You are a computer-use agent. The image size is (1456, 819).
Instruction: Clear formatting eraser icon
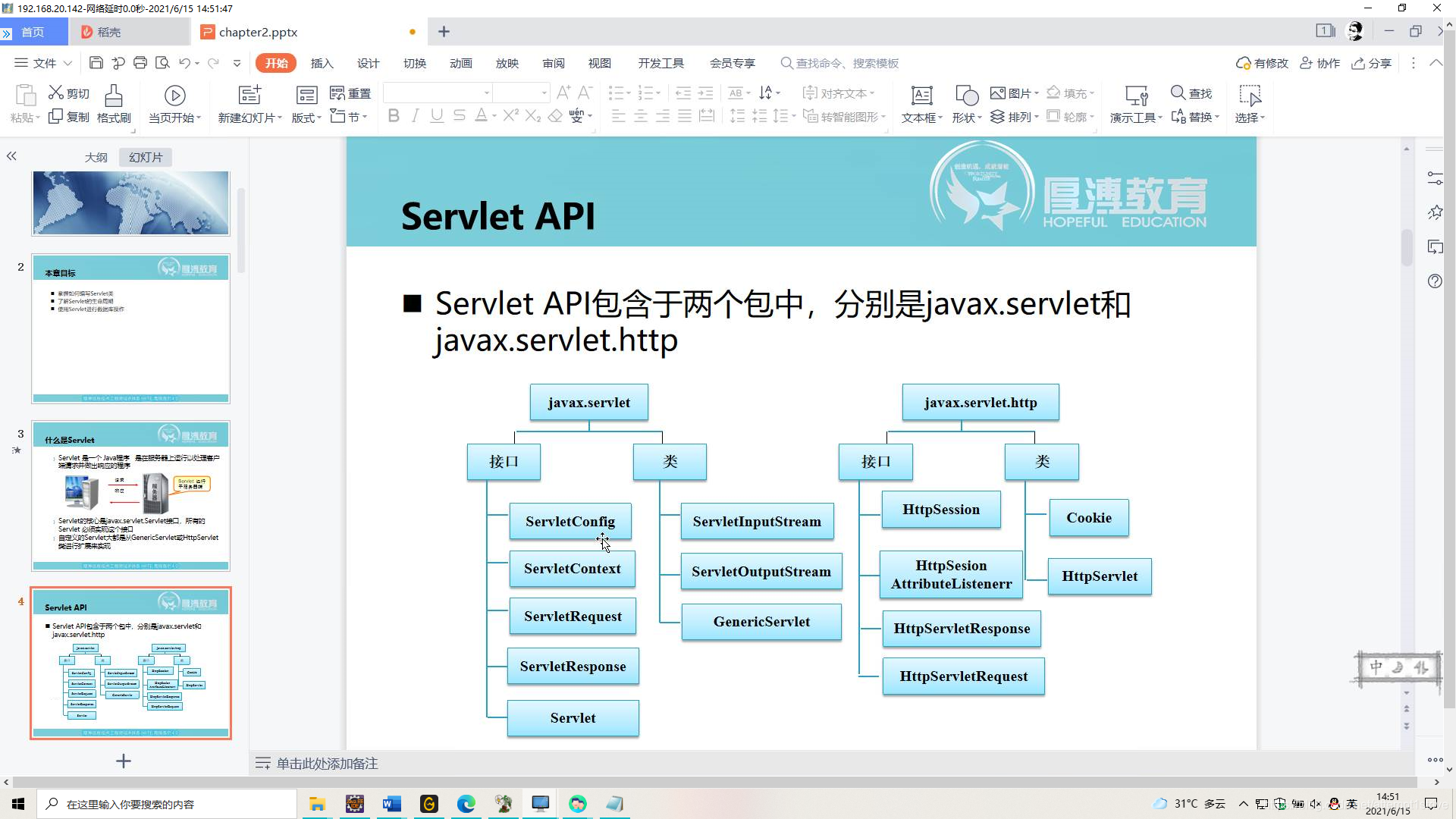pos(555,116)
